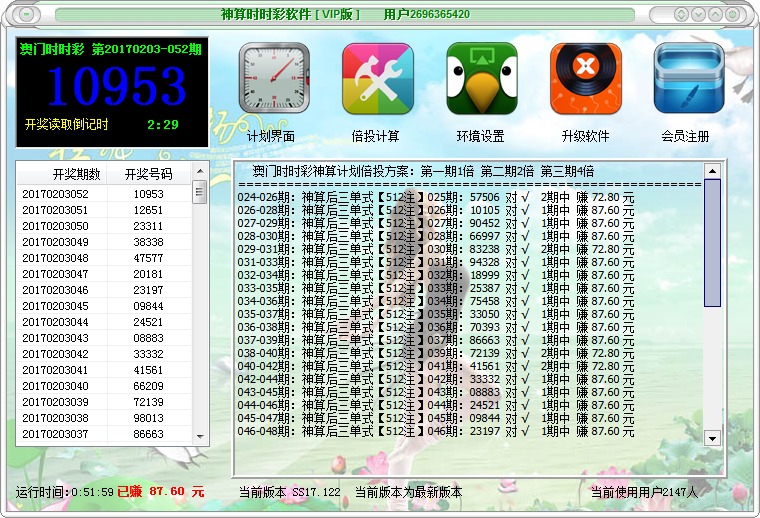Open the 倍投计算 tools icon
The width and height of the screenshot is (760, 518).
[x=378, y=78]
